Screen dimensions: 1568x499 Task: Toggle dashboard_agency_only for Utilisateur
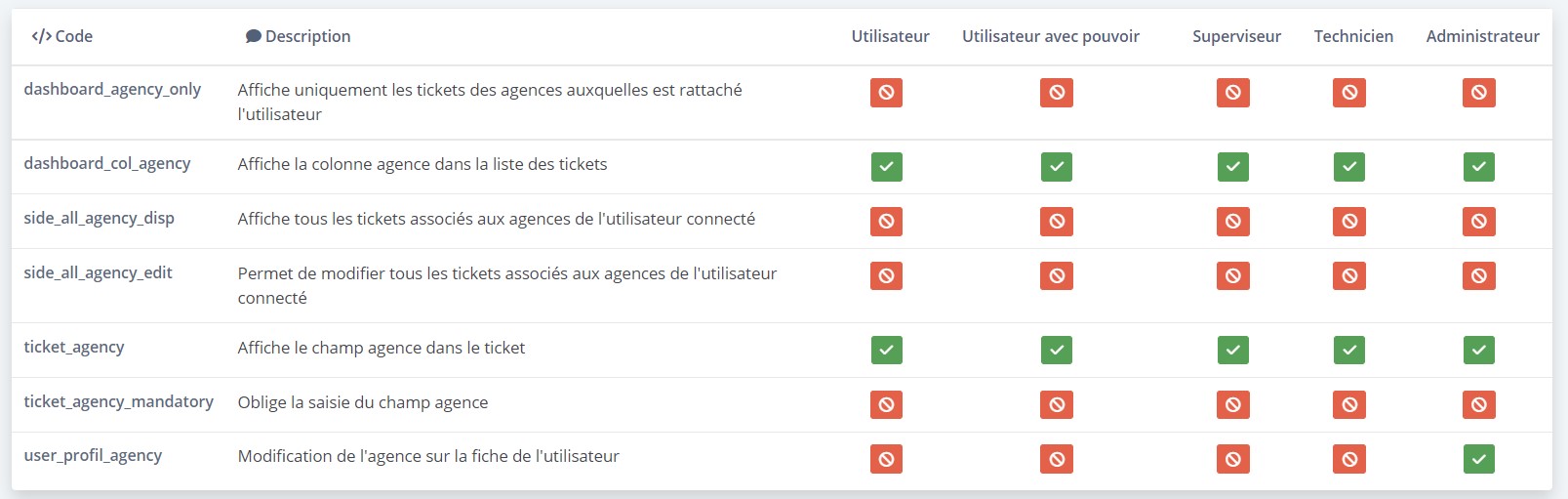click(x=886, y=93)
